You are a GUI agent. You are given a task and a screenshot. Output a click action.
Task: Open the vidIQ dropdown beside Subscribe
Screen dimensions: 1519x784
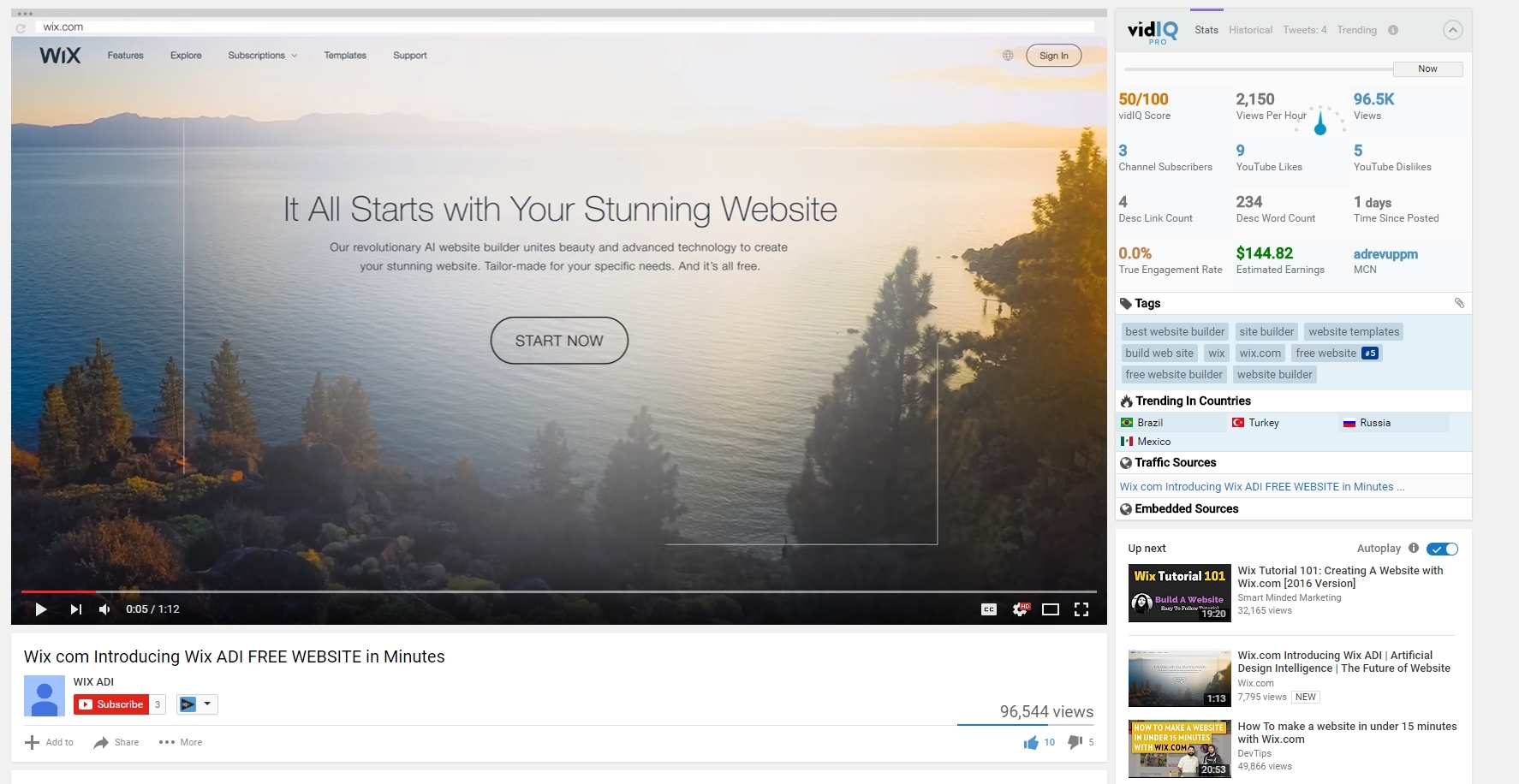197,704
